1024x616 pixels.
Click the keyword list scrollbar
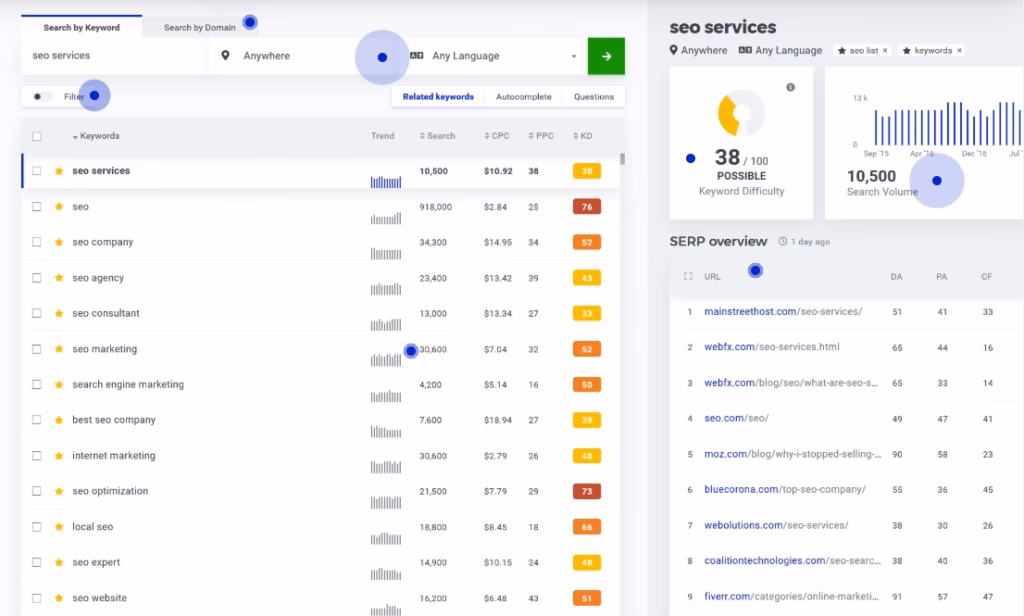click(623, 159)
